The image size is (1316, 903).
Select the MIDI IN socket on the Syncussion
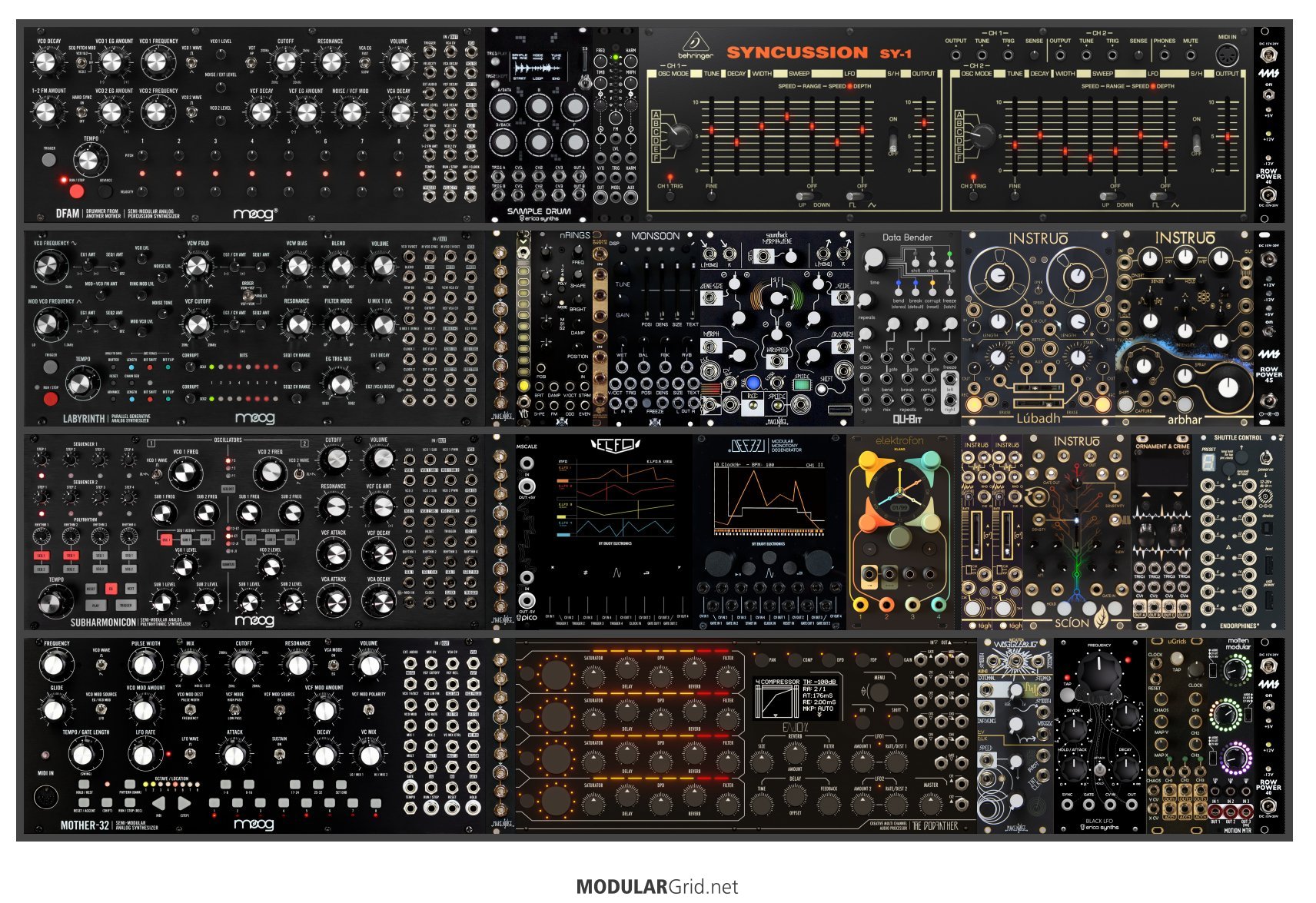[1228, 55]
